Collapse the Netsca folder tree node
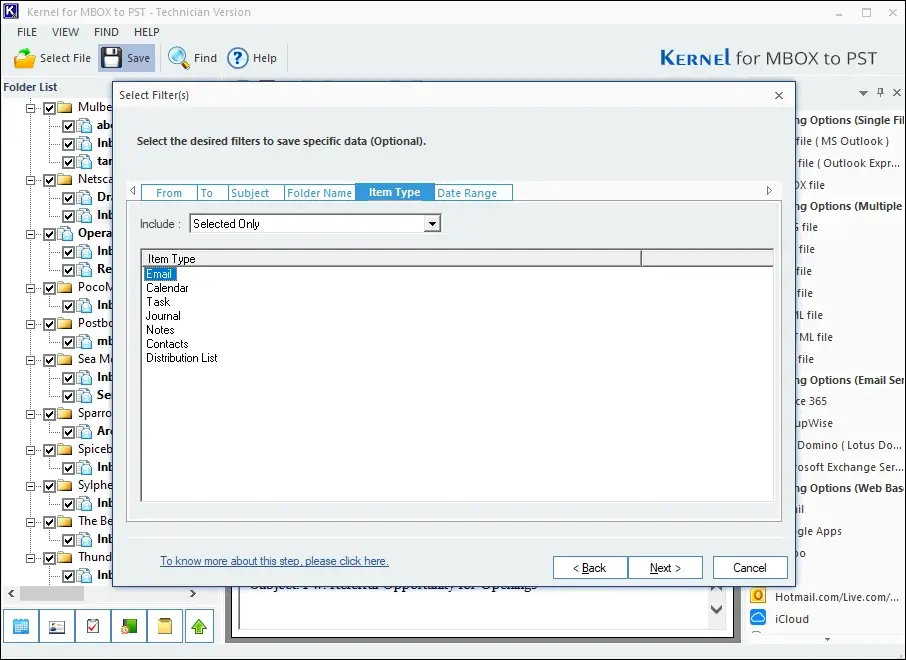 pos(31,180)
